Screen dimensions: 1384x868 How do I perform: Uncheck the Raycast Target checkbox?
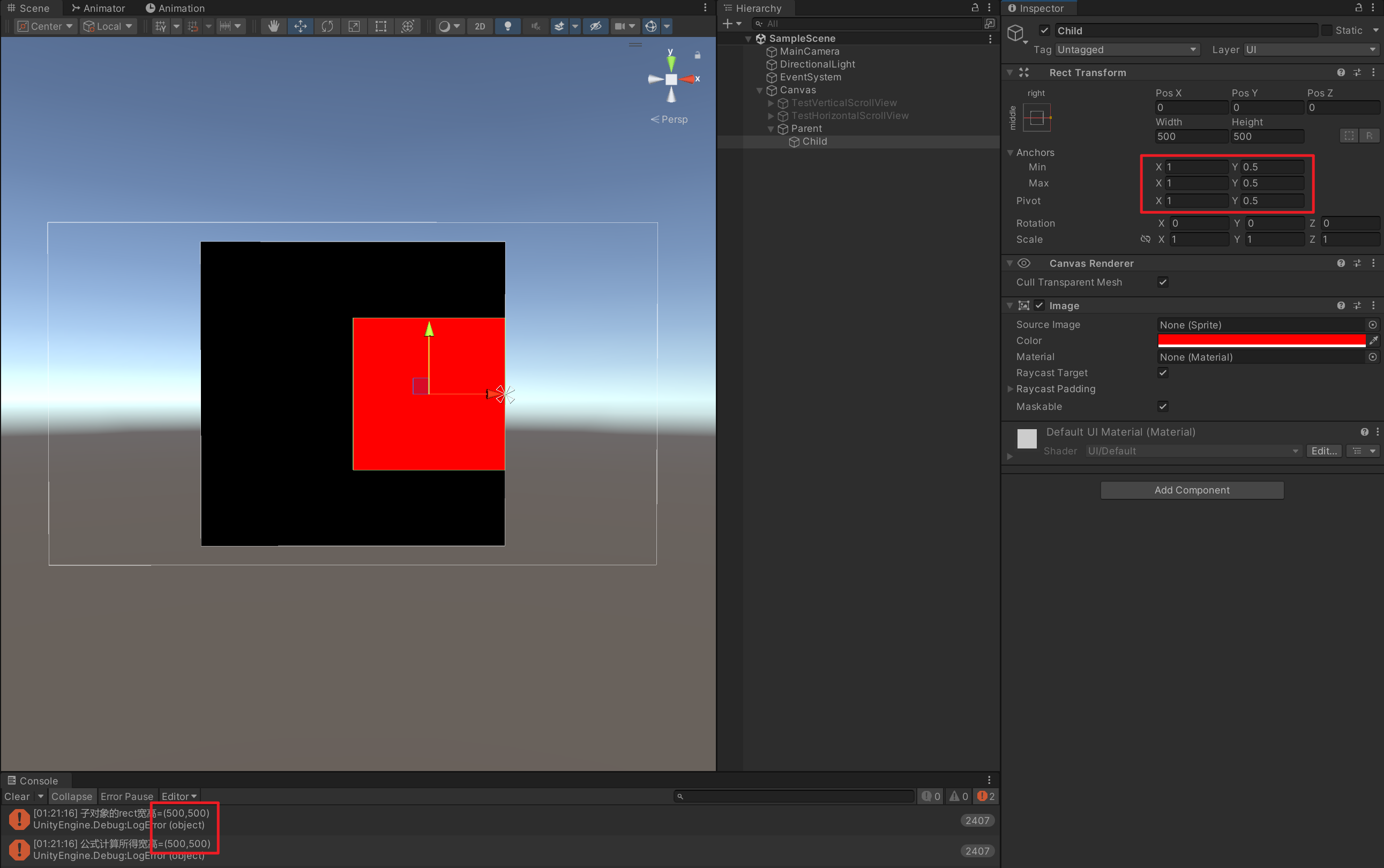(1162, 373)
